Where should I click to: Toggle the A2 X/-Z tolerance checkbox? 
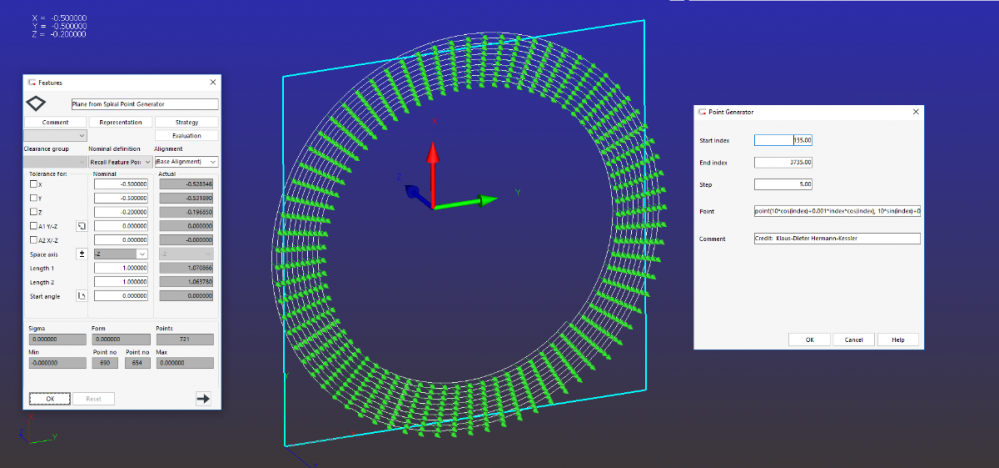tap(34, 240)
